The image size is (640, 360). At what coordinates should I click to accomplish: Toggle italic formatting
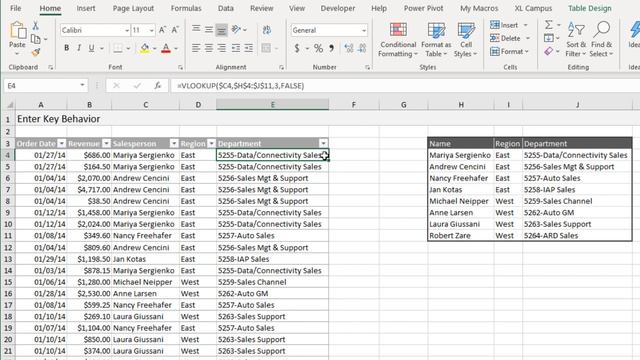tap(79, 48)
